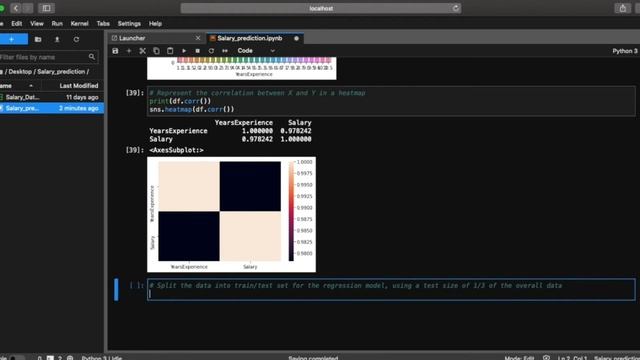Click the heatmap colorbar scale
640x360 pixels.
(291, 211)
